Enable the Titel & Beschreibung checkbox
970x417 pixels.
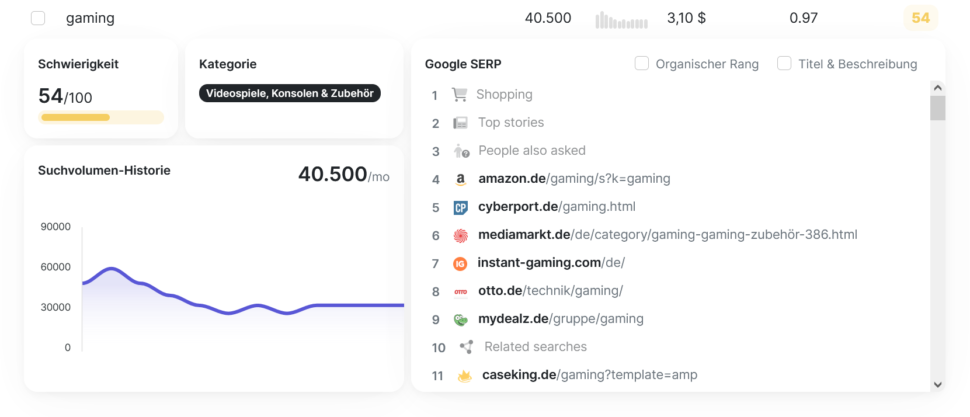click(784, 63)
